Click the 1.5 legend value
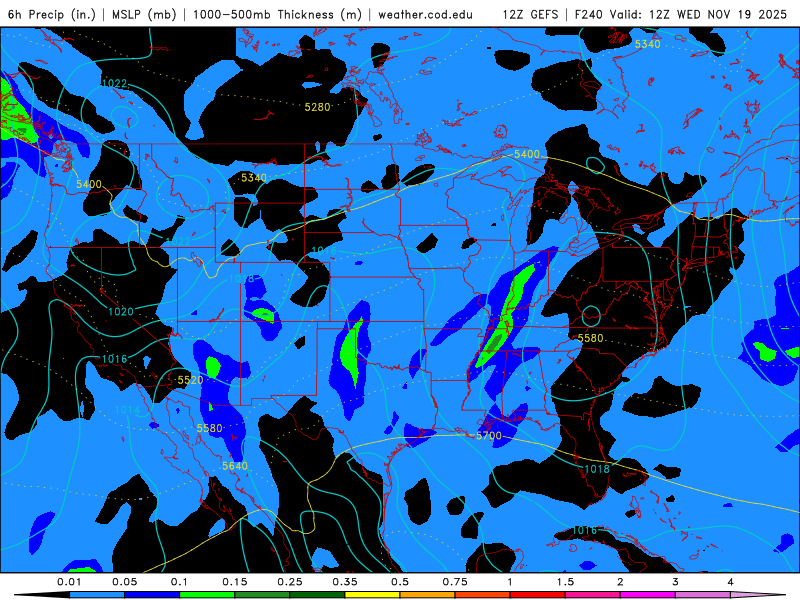This screenshot has height=600, width=800. 565,582
